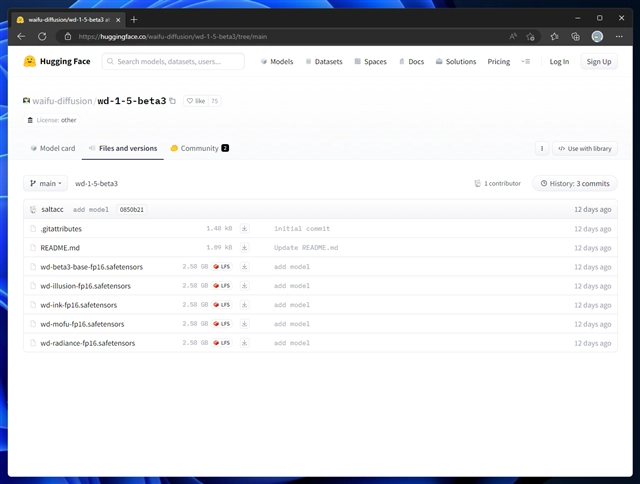Image resolution: width=640 pixels, height=484 pixels.
Task: Open the Community tab
Action: tap(200, 148)
